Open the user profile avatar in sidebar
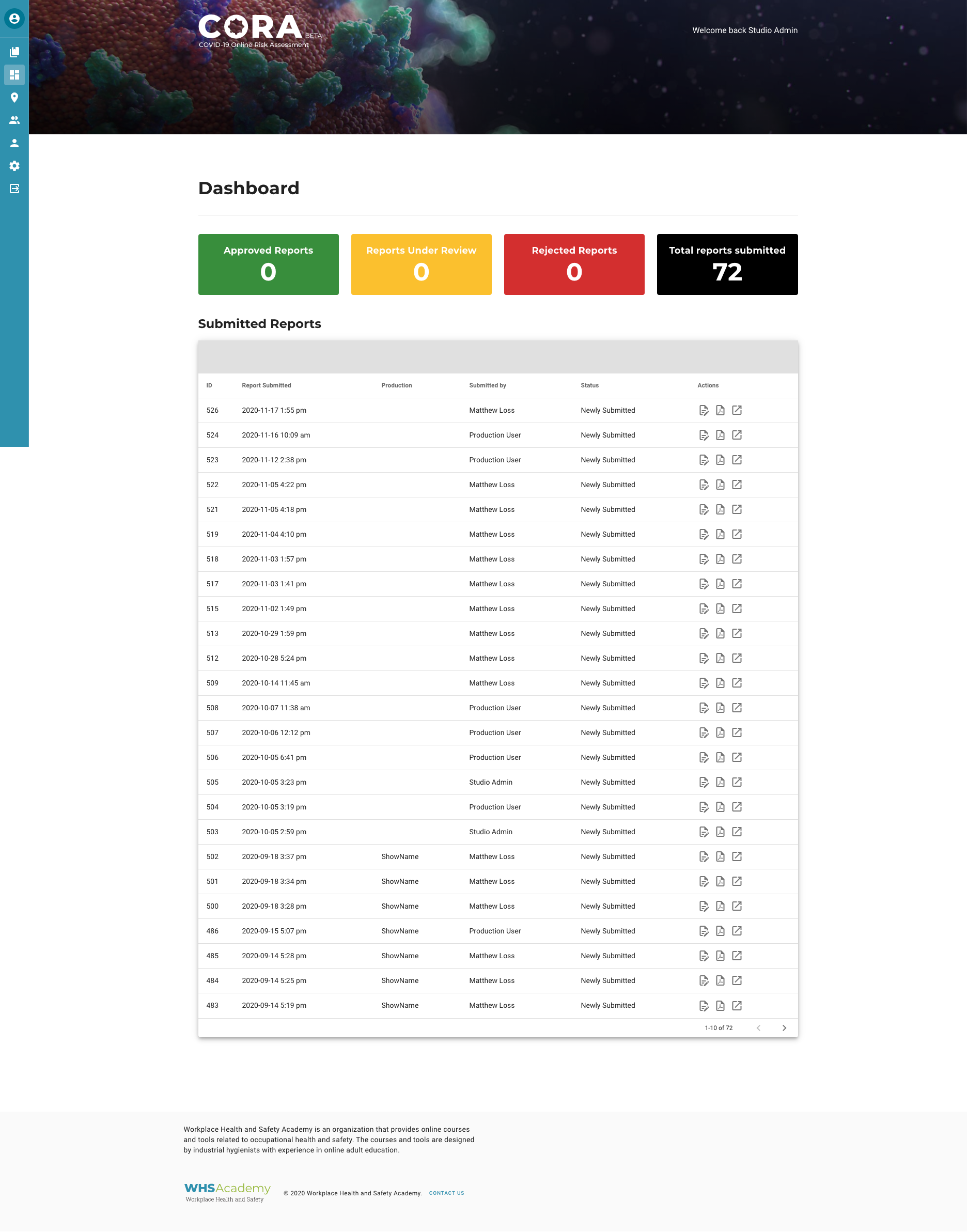Viewport: 967px width, 1232px height. pos(14,19)
